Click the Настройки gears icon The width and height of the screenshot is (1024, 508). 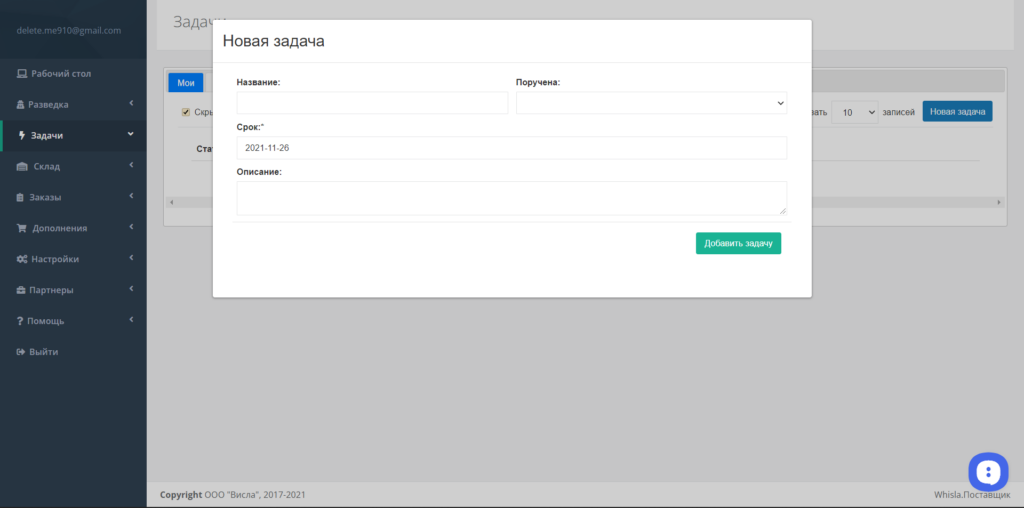22,259
